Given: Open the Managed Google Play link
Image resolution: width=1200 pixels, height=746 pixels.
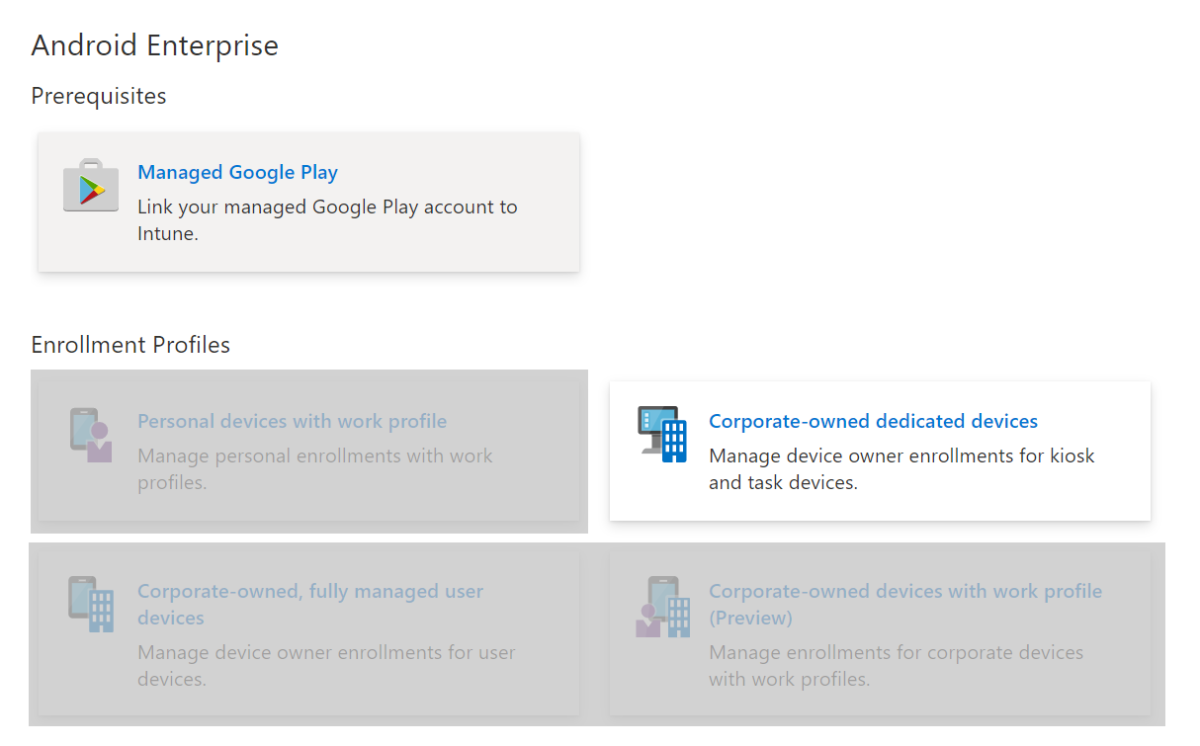Looking at the screenshot, I should click(238, 172).
